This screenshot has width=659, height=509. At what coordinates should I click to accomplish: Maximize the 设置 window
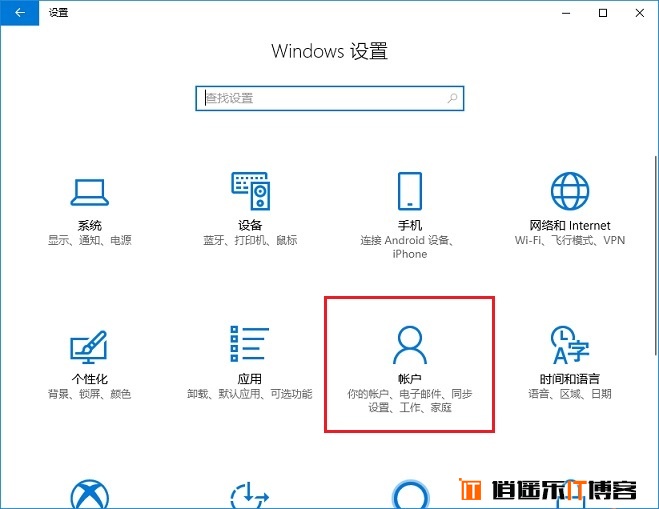click(x=603, y=13)
